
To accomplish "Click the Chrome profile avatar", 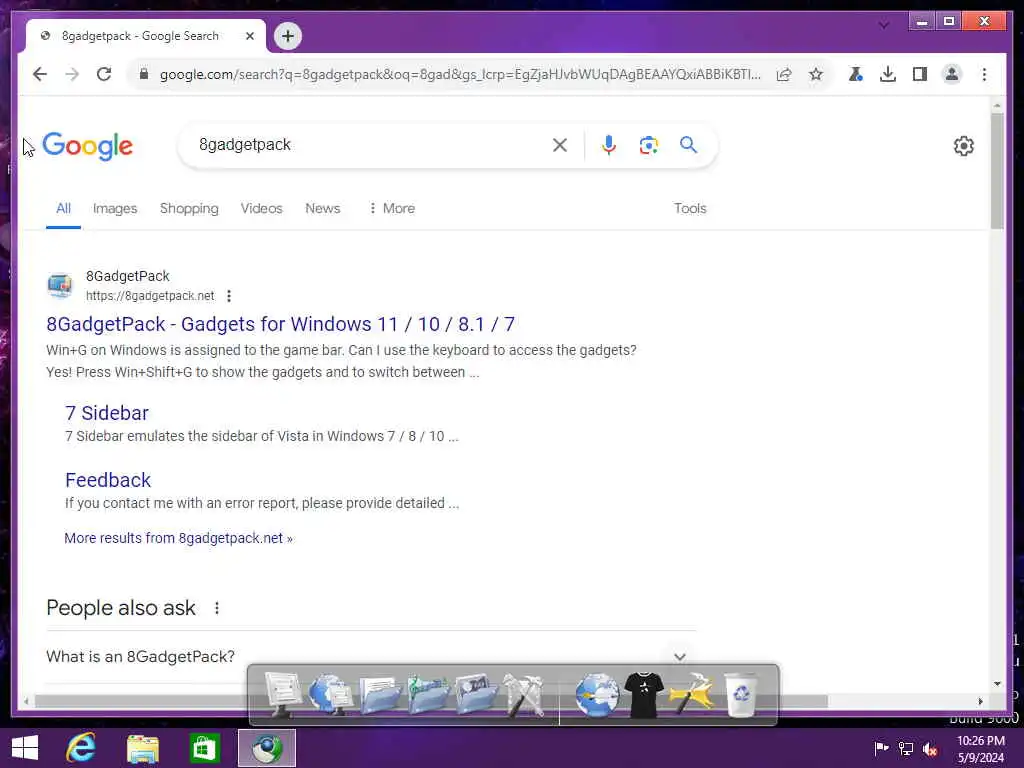I will point(952,74).
